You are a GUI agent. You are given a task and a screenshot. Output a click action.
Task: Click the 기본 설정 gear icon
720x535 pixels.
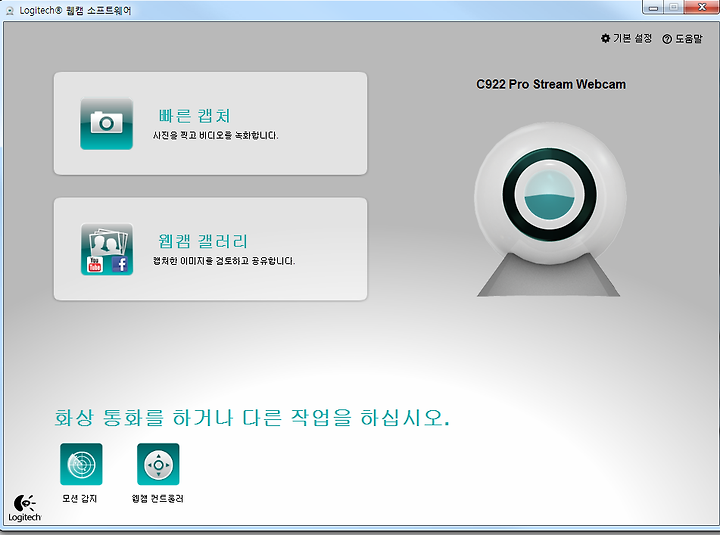(605, 38)
